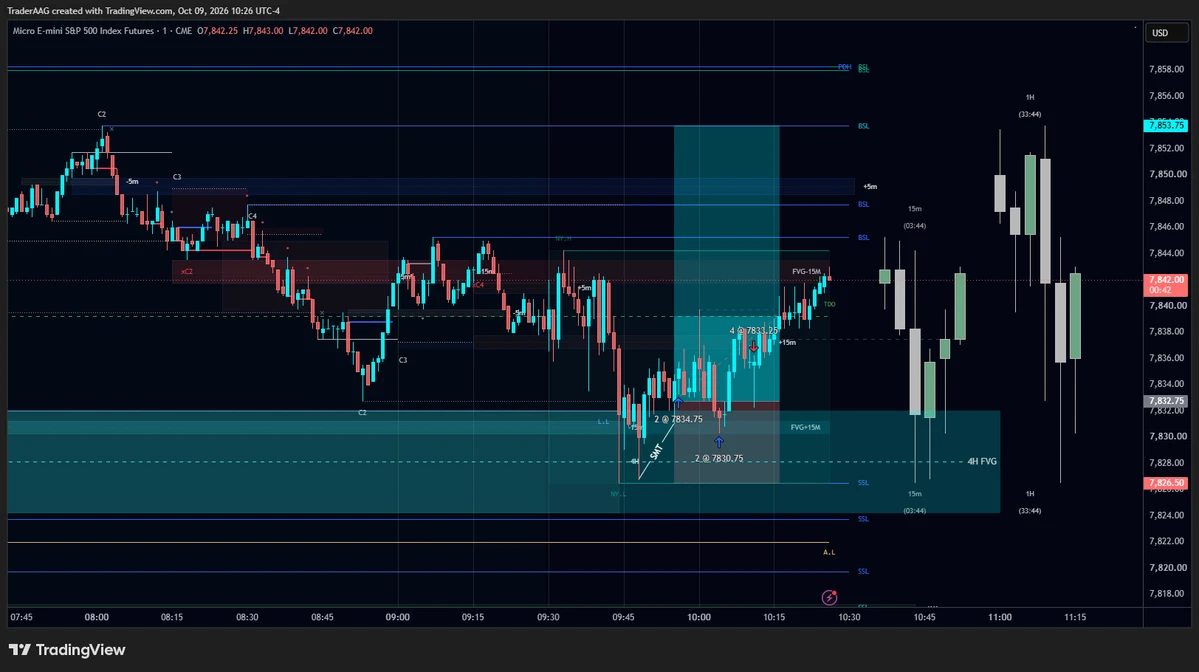Click the FVG-15M label
Screen dimensions: 1199x672
tap(806, 271)
